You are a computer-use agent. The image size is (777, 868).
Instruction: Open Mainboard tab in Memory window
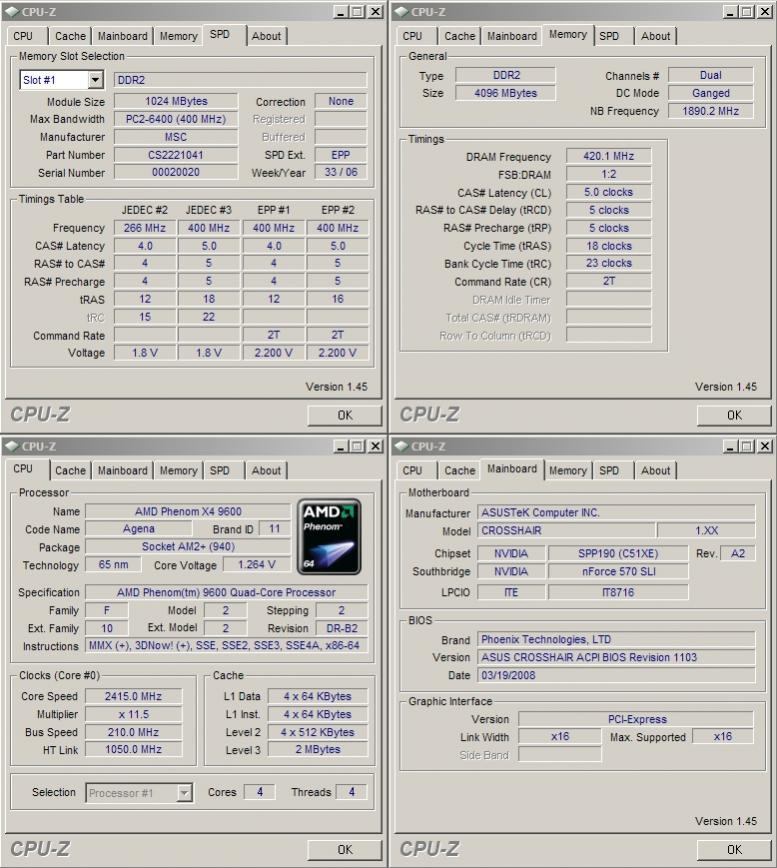click(x=512, y=36)
